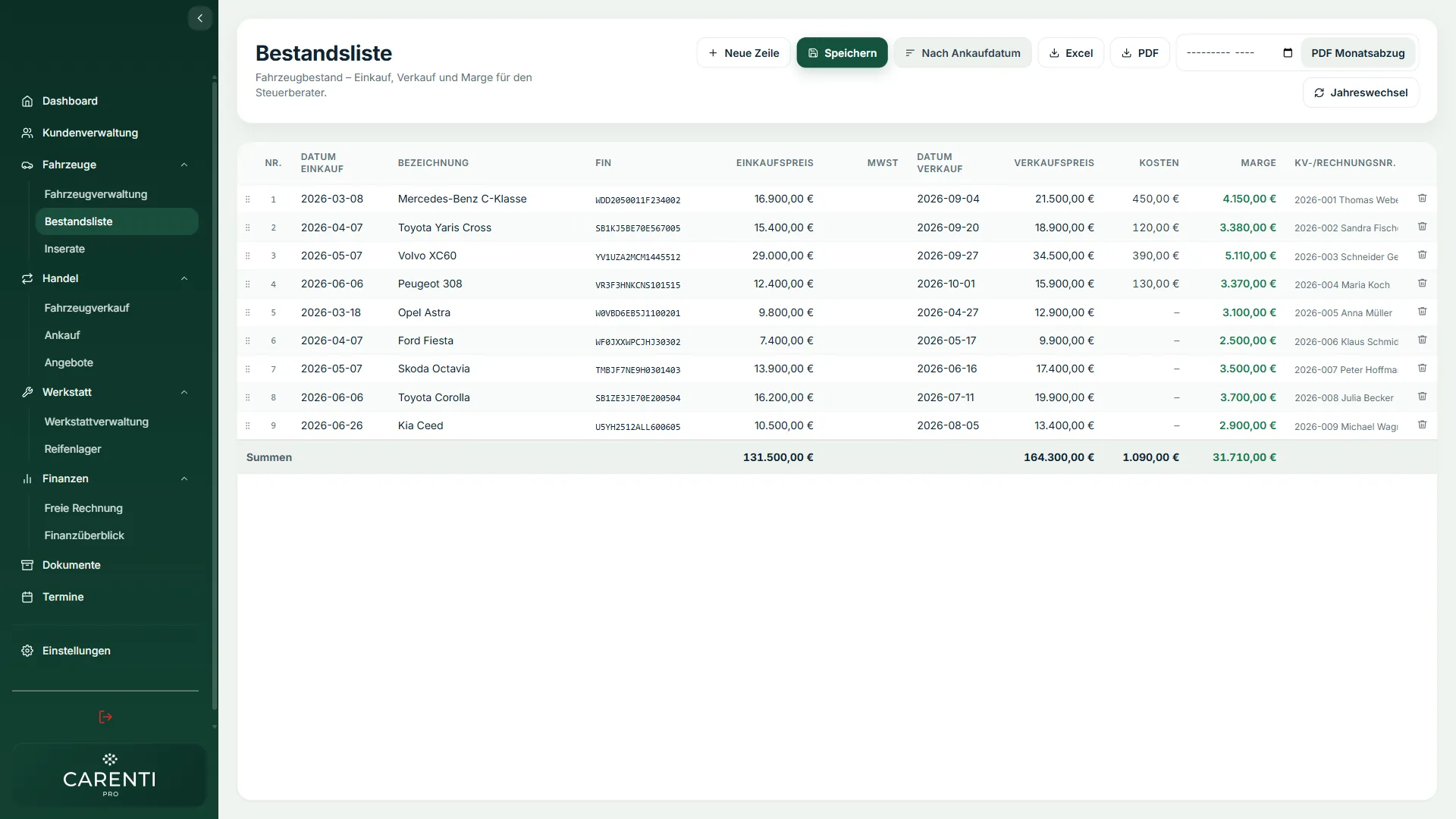Image resolution: width=1456 pixels, height=819 pixels.
Task: Click the Dashboard home icon
Action: coord(27,101)
